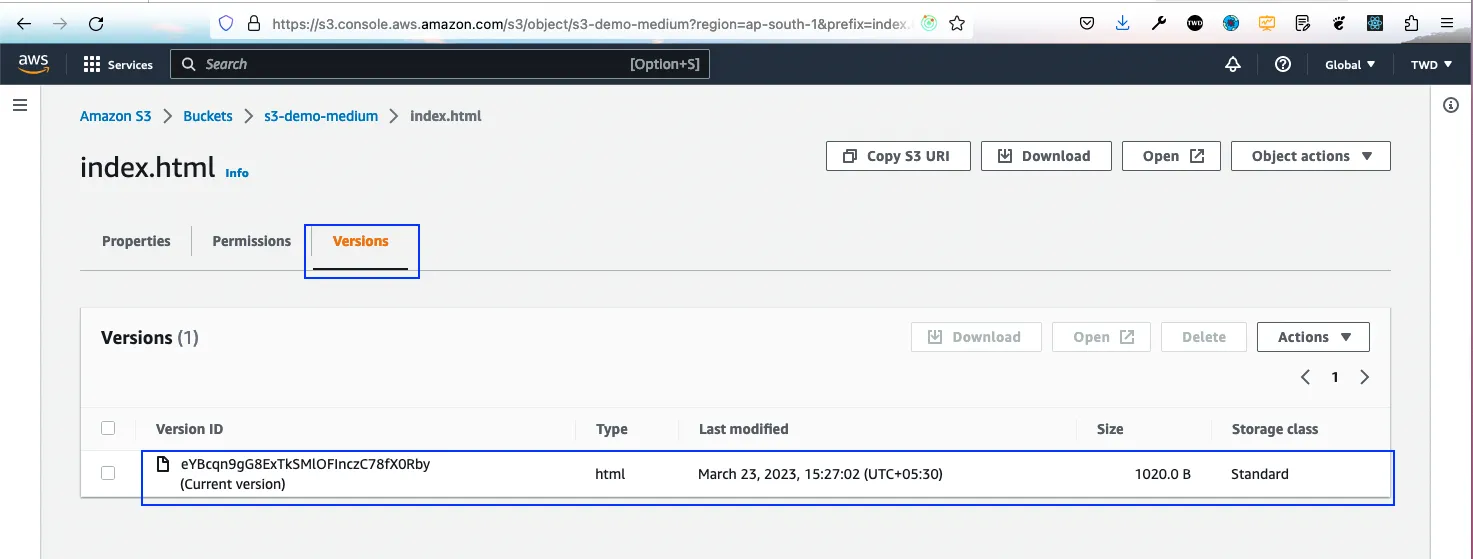This screenshot has width=1473, height=559.
Task: Click the top Download button near Copy S3 URI
Action: [1046, 156]
